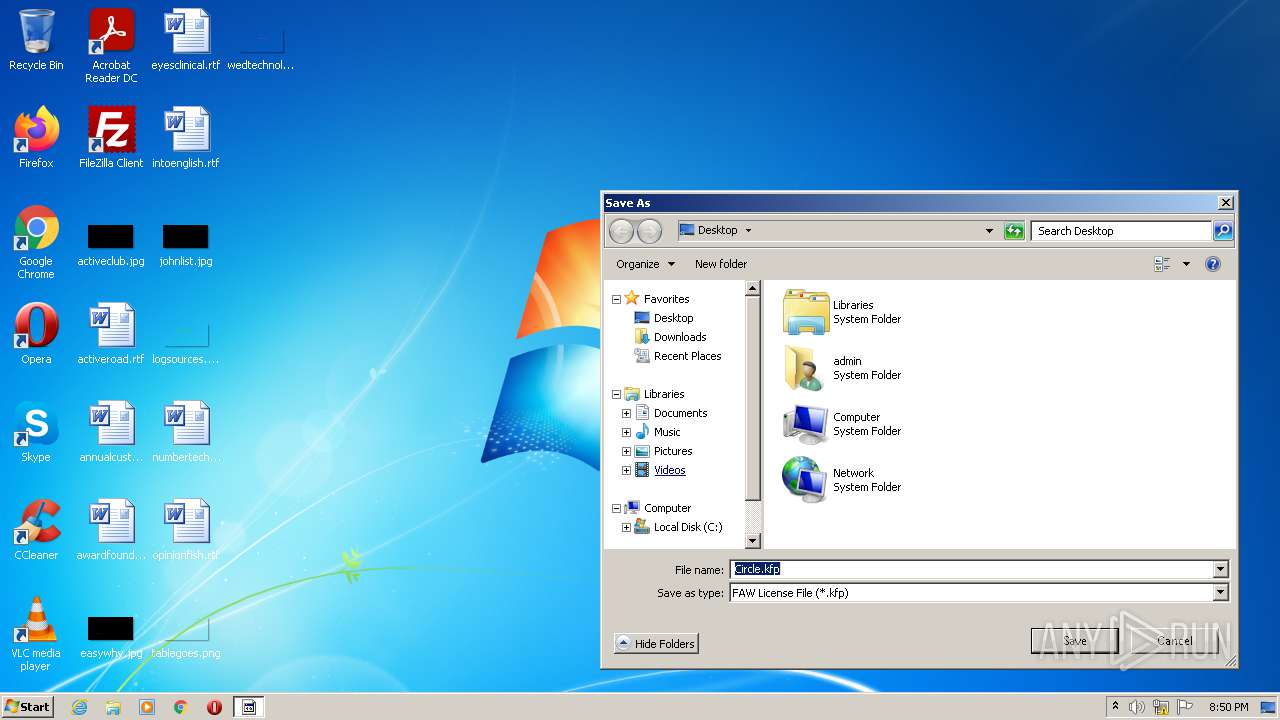The width and height of the screenshot is (1280, 720).
Task: Select Downloads under Favorites
Action: point(670,337)
